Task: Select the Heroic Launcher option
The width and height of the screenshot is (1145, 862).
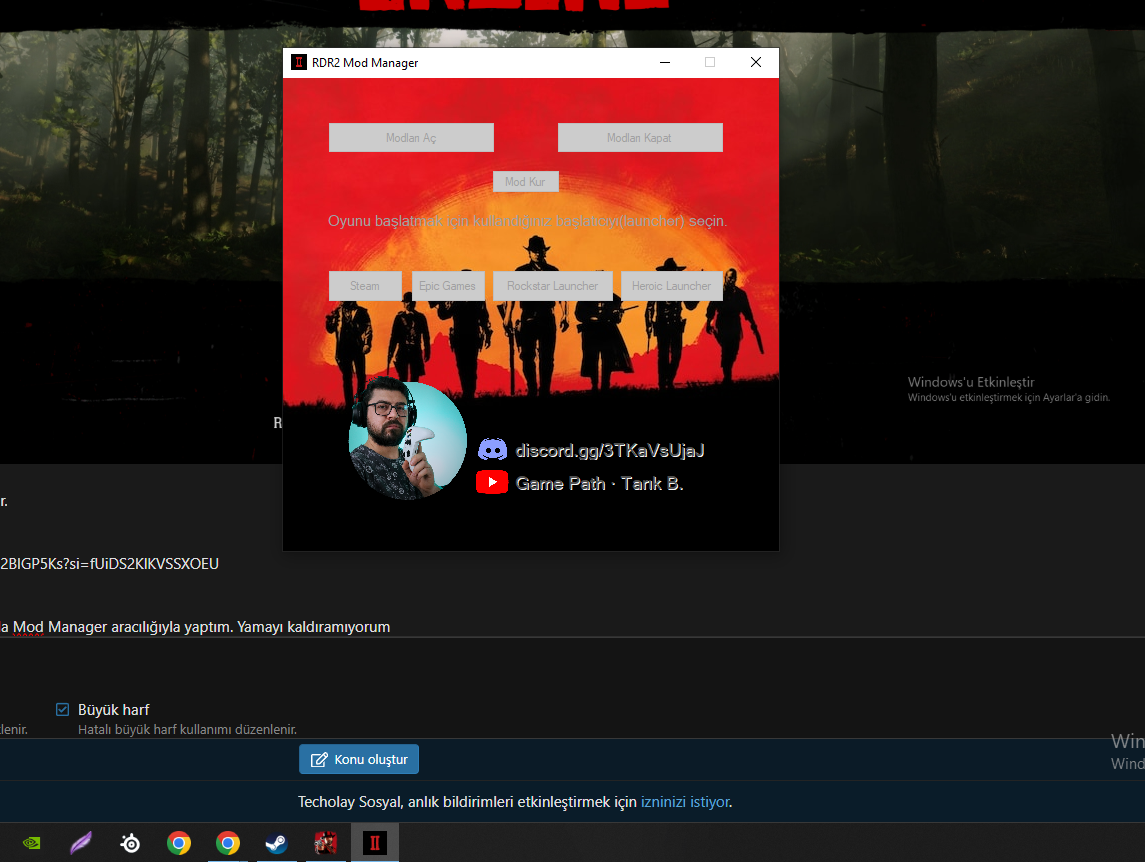Action: [672, 286]
